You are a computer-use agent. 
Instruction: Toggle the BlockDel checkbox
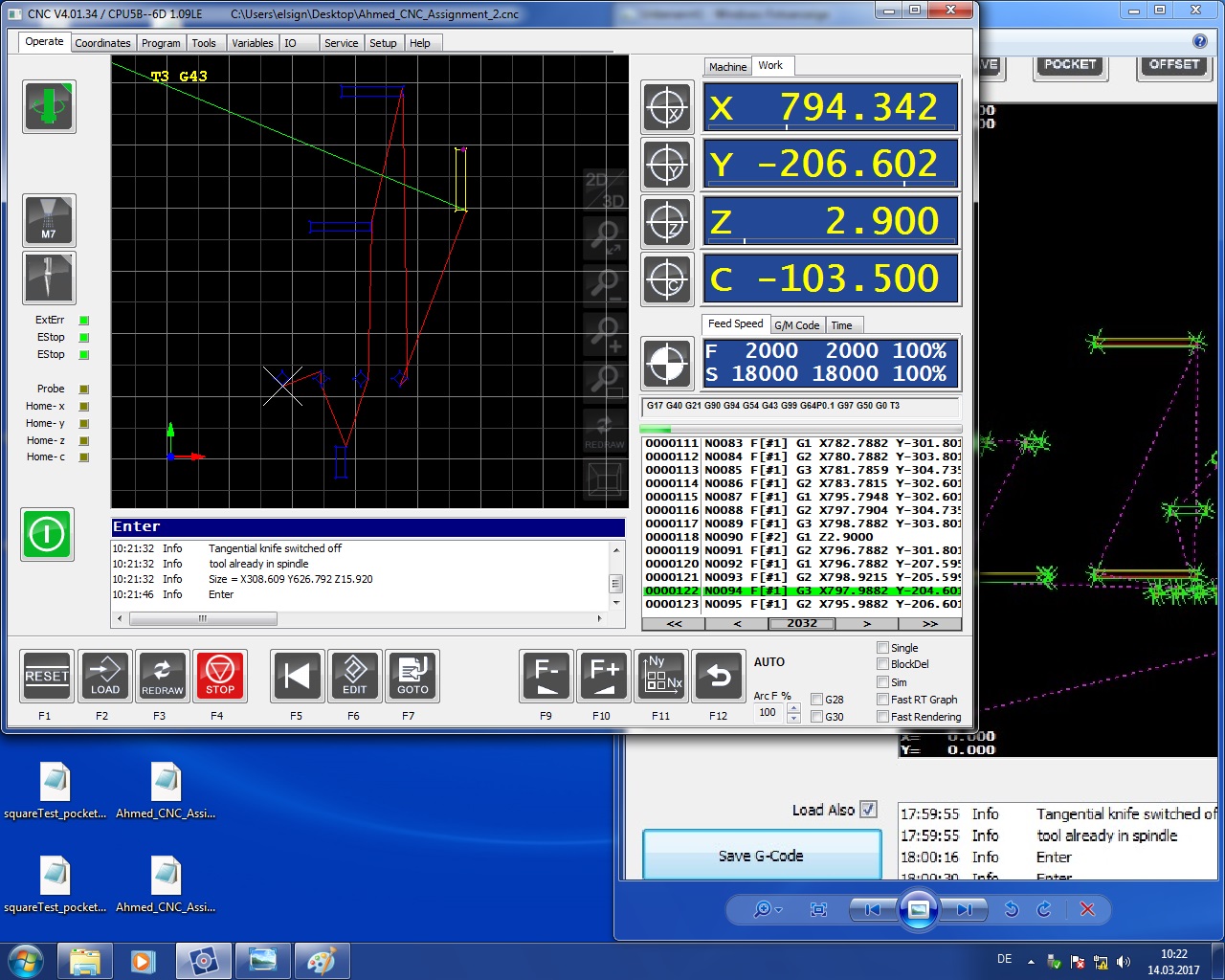click(x=883, y=664)
